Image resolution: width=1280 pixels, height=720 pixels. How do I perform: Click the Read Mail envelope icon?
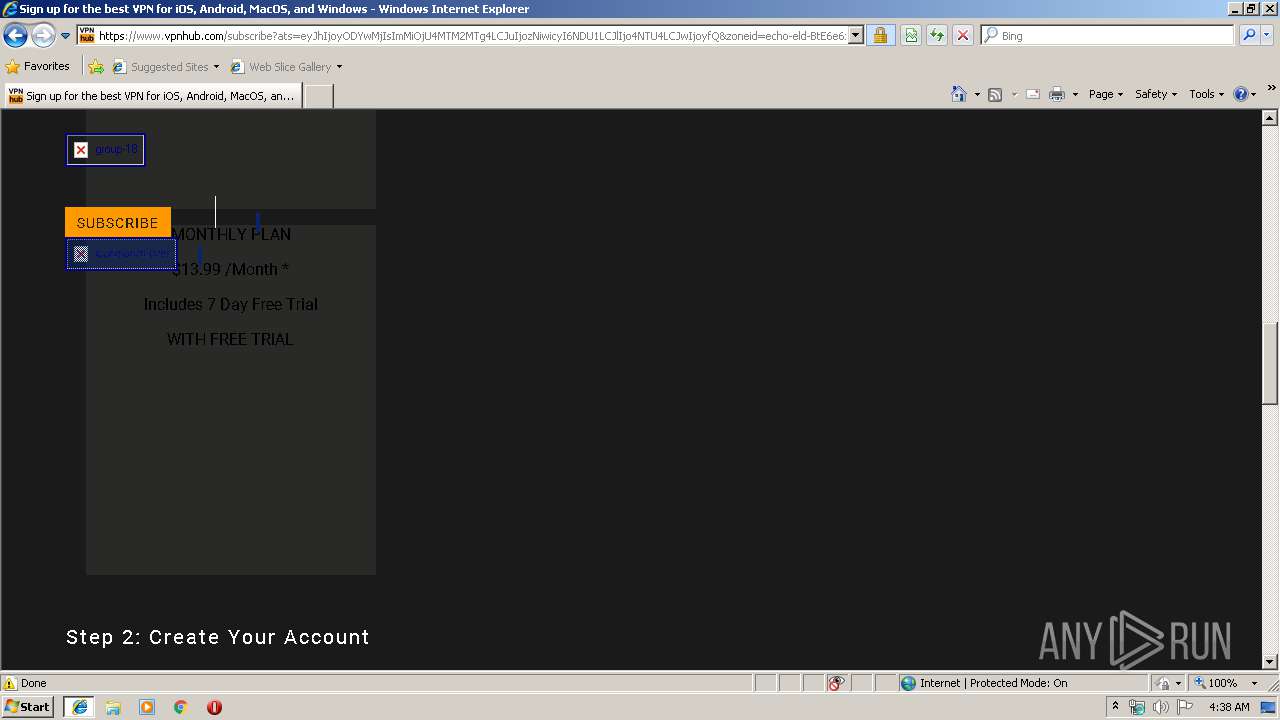click(x=1033, y=94)
